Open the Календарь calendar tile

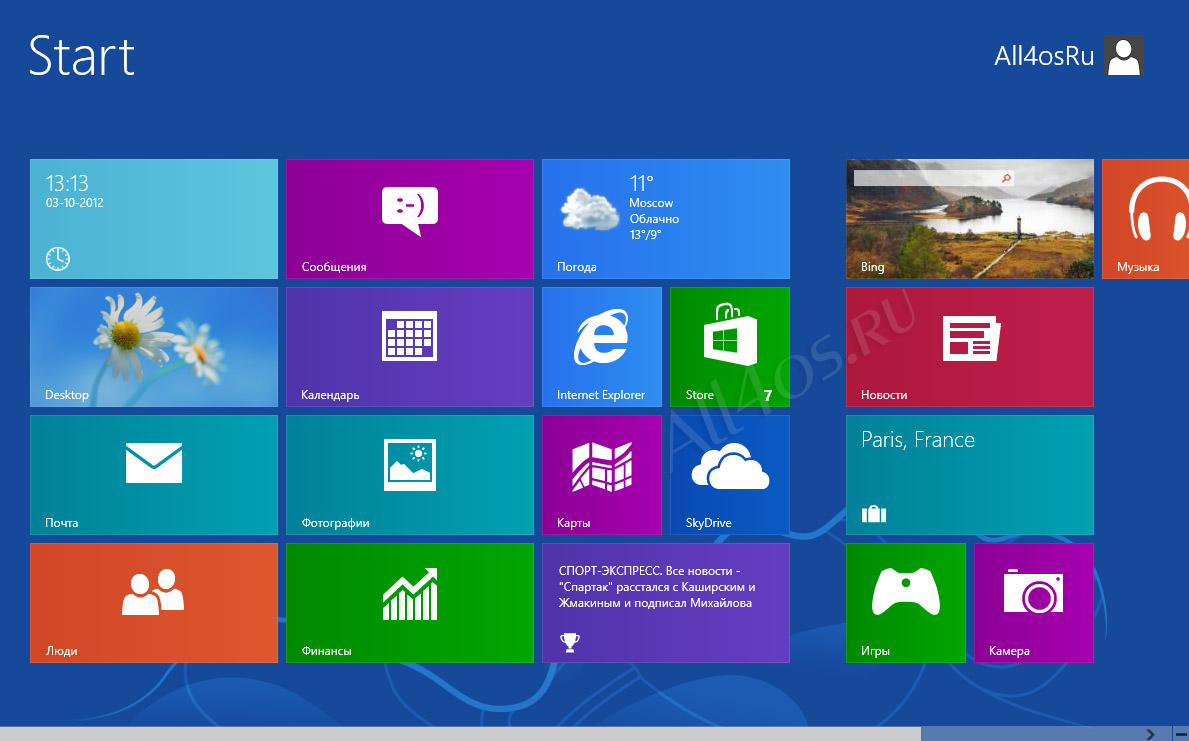pyautogui.click(x=410, y=347)
